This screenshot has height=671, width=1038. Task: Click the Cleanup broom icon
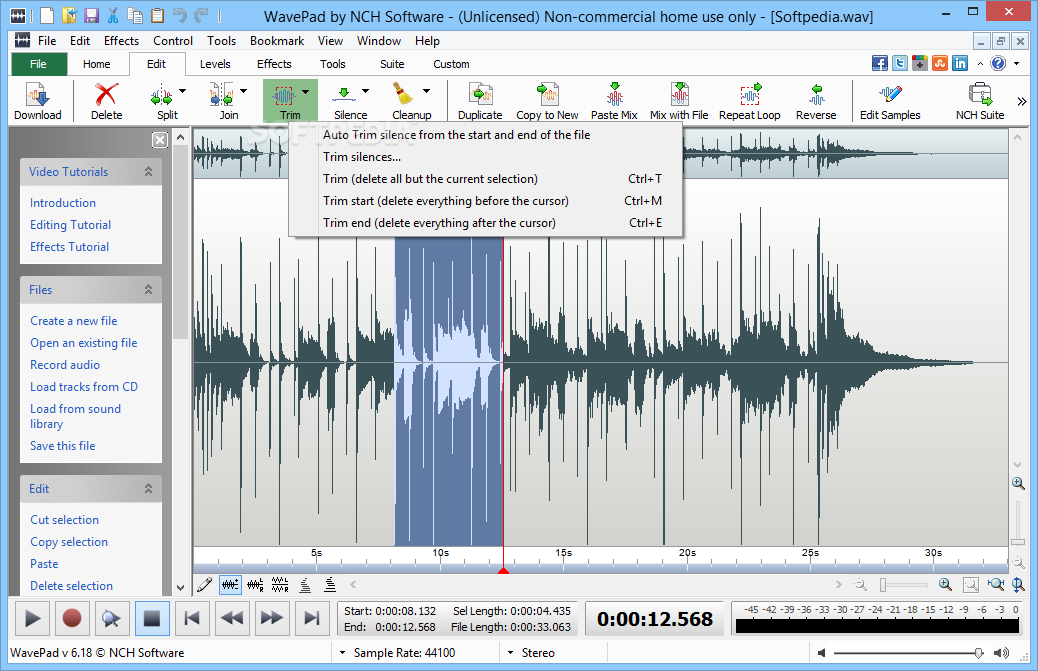pyautogui.click(x=402, y=94)
